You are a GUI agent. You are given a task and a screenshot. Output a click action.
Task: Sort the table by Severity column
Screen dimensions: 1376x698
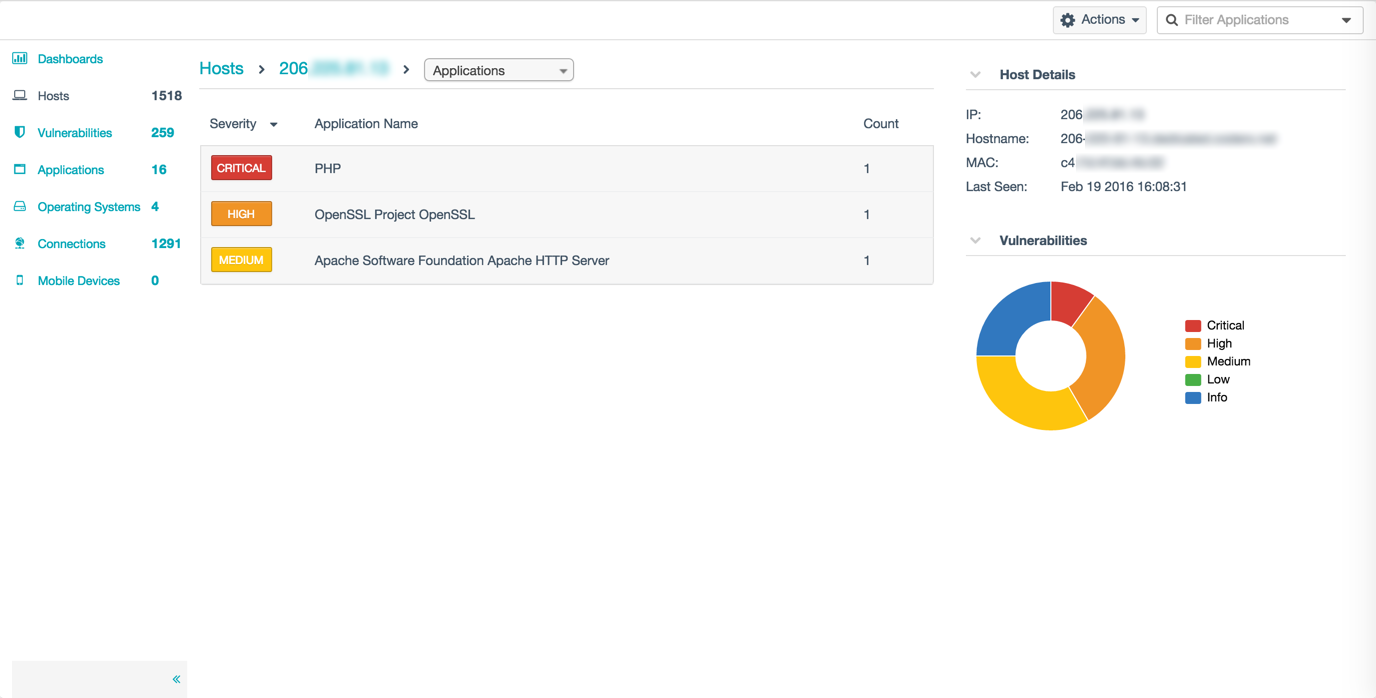tap(243, 124)
